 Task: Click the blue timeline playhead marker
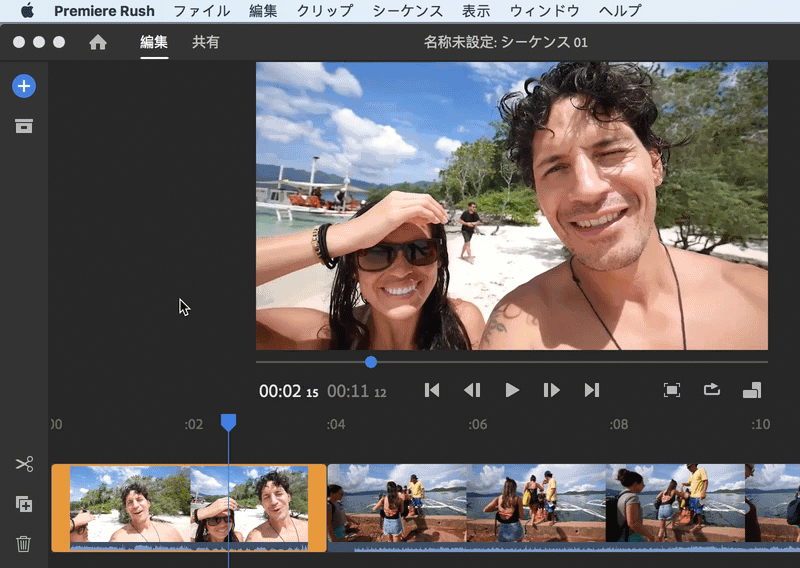click(228, 423)
